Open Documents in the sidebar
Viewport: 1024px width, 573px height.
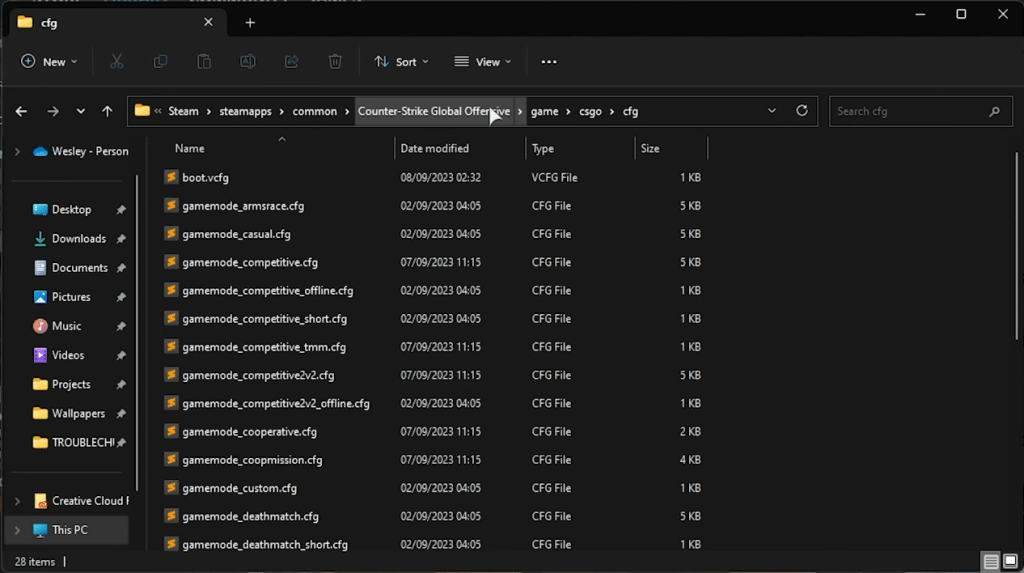tap(79, 268)
